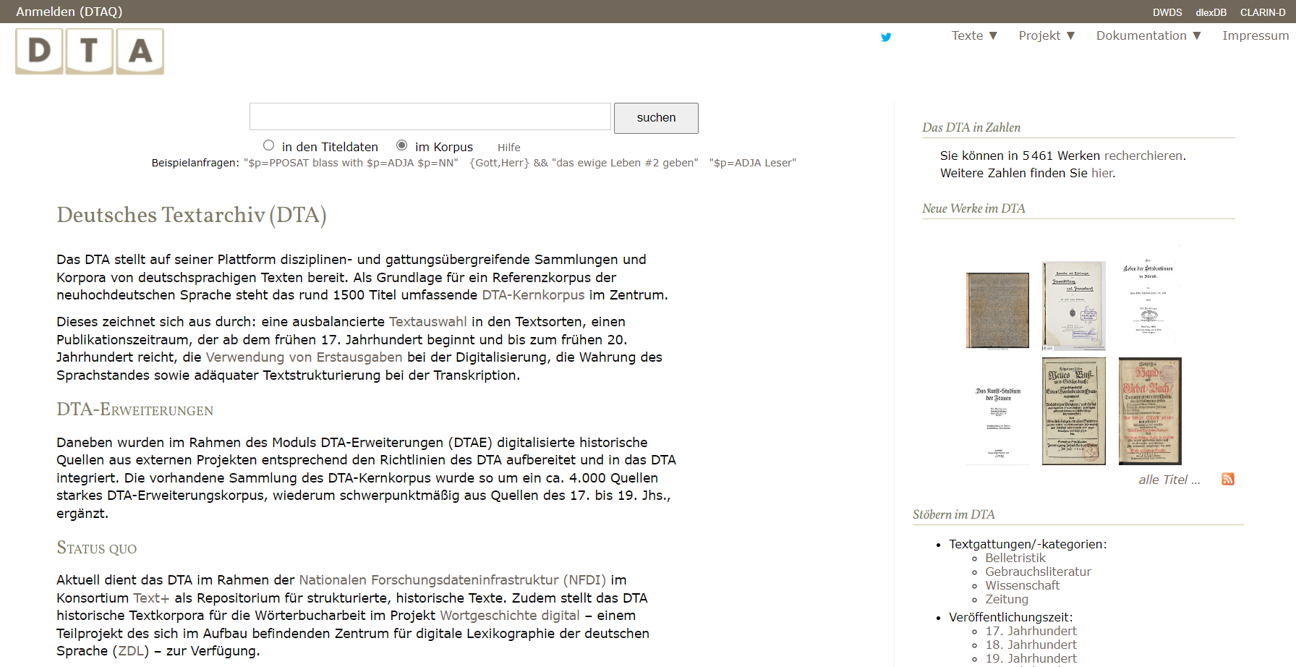Click the DTA logo
Image resolution: width=1296 pixels, height=667 pixels.
click(x=89, y=49)
